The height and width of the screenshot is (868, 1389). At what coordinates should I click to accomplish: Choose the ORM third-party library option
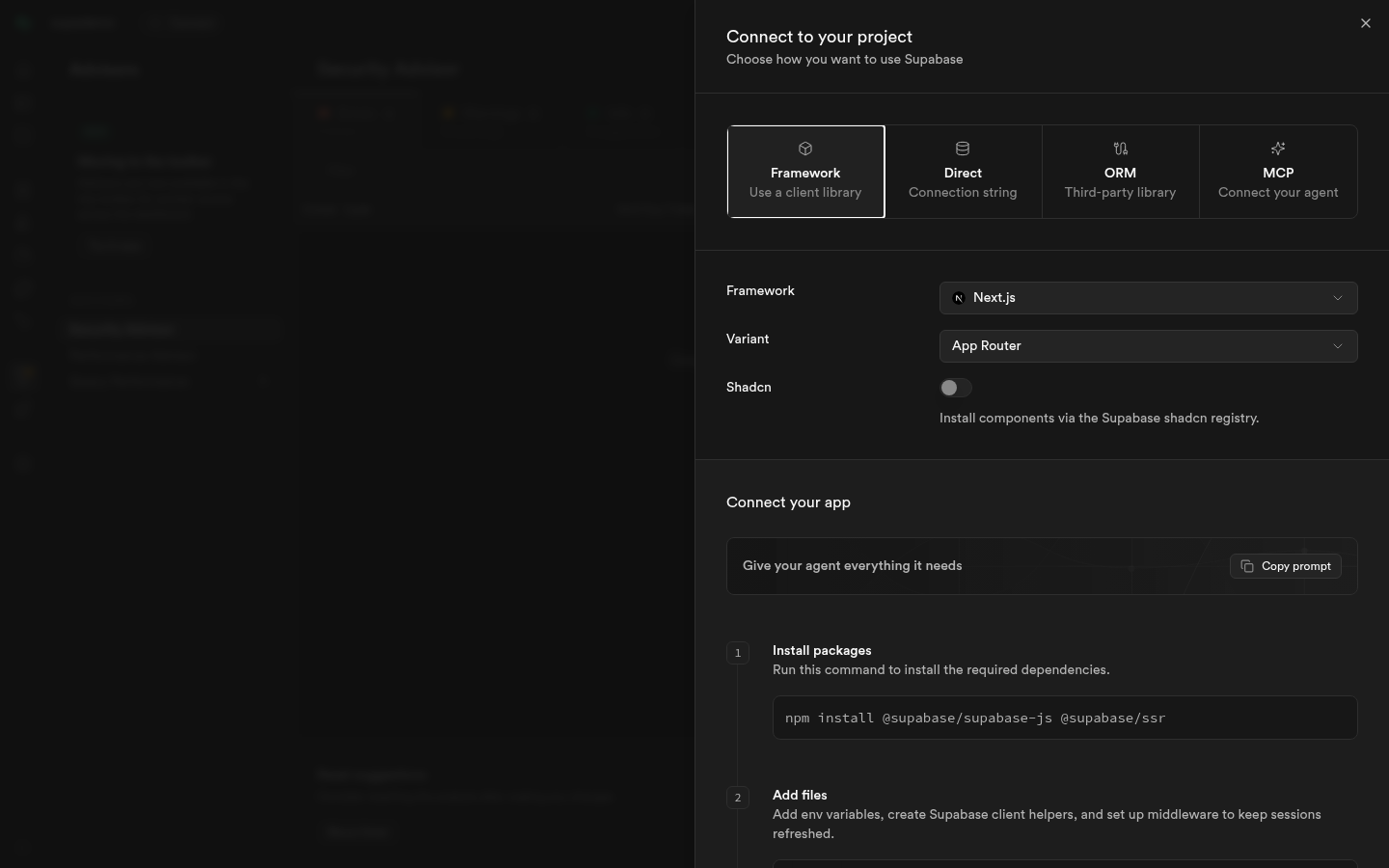pos(1120,172)
